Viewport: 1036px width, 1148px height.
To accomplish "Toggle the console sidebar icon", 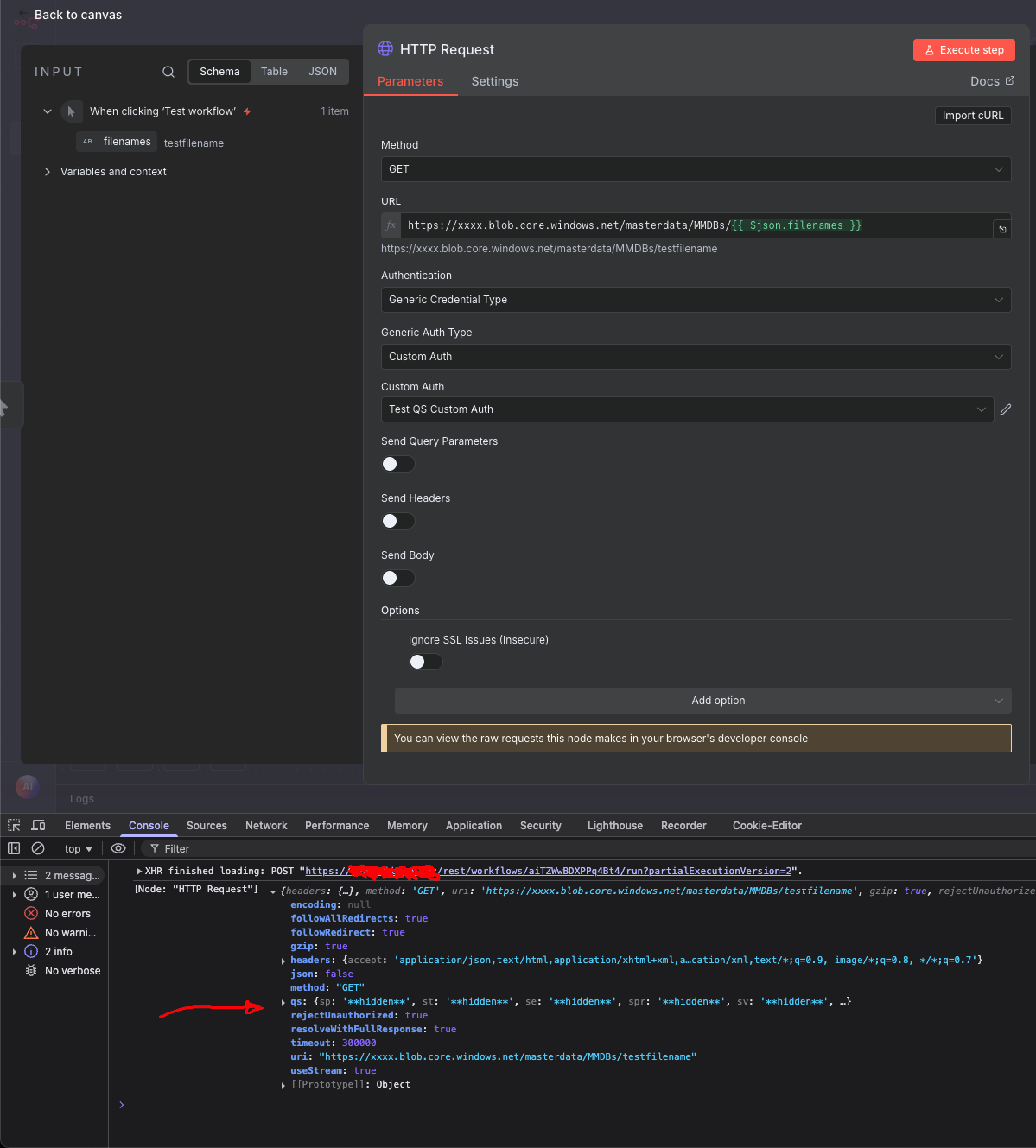I will coord(14,848).
